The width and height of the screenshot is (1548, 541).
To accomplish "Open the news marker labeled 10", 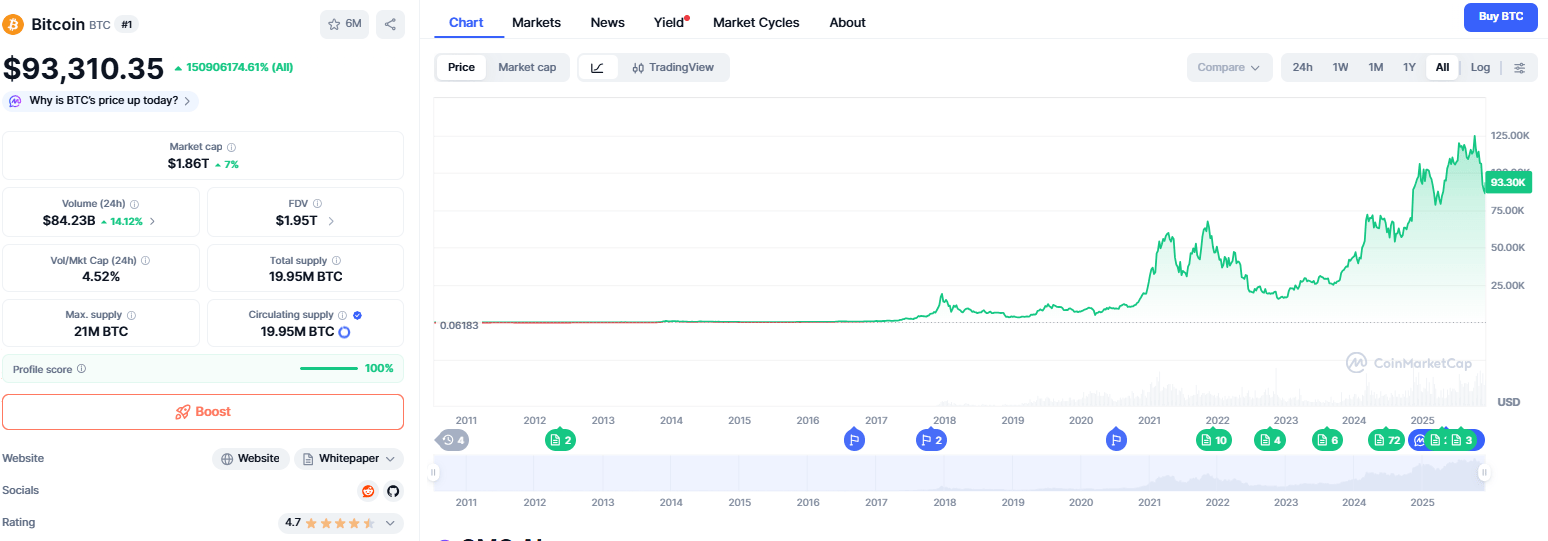I will click(x=1214, y=440).
